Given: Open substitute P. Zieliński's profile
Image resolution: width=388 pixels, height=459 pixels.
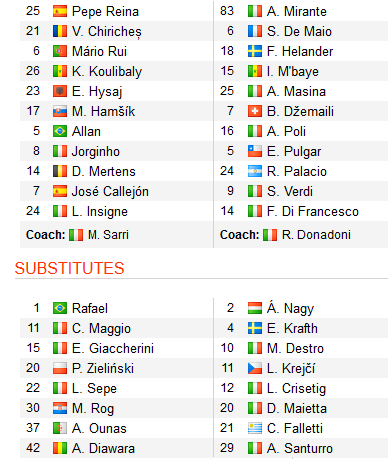Looking at the screenshot, I should 103,368.
